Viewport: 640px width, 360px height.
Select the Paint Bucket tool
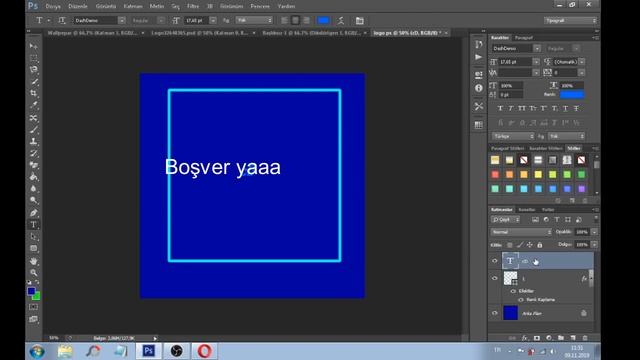click(x=33, y=177)
